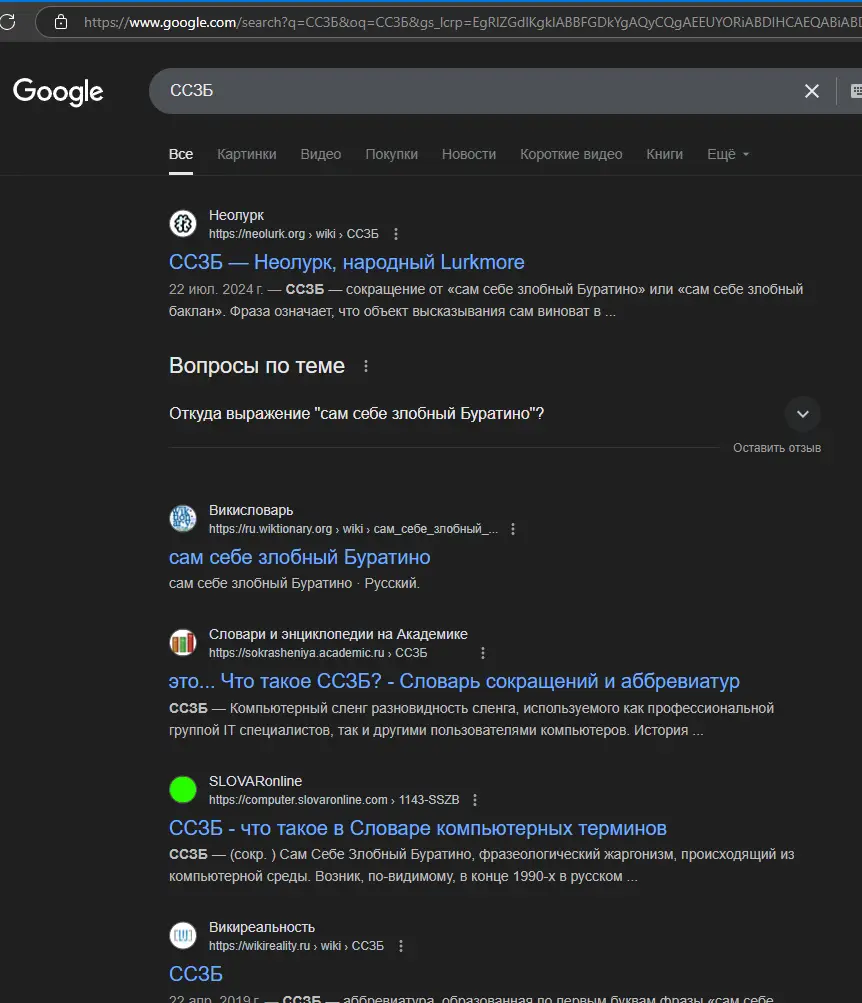Expand question about злобный Буратино origin
Image resolution: width=862 pixels, height=1003 pixels.
(802, 414)
